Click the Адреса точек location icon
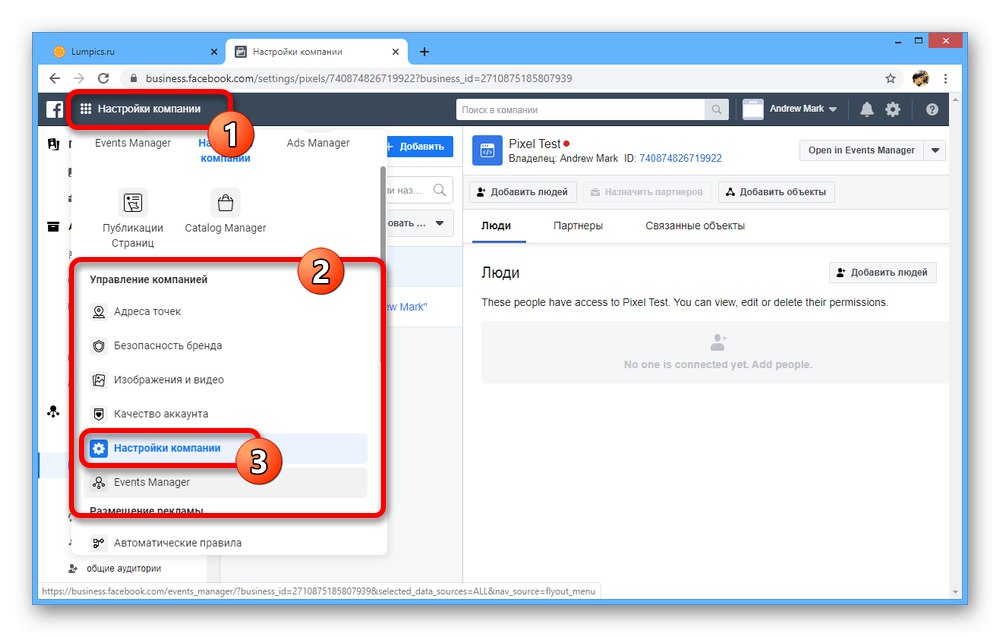Viewport: 1000px width, 637px height. pos(99,312)
